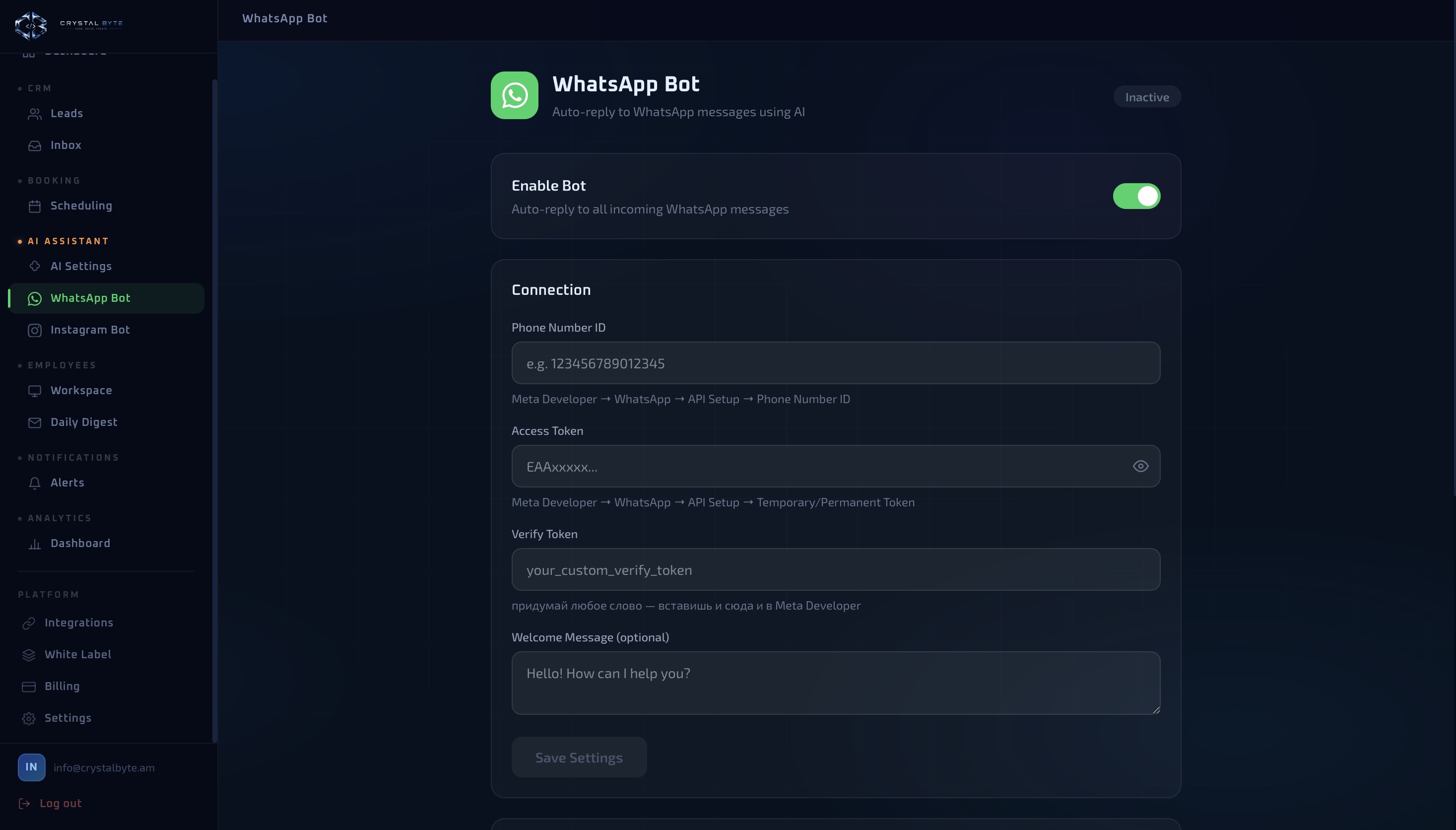The height and width of the screenshot is (830, 1456).
Task: Open the Instagram Bot page
Action: tap(106, 330)
